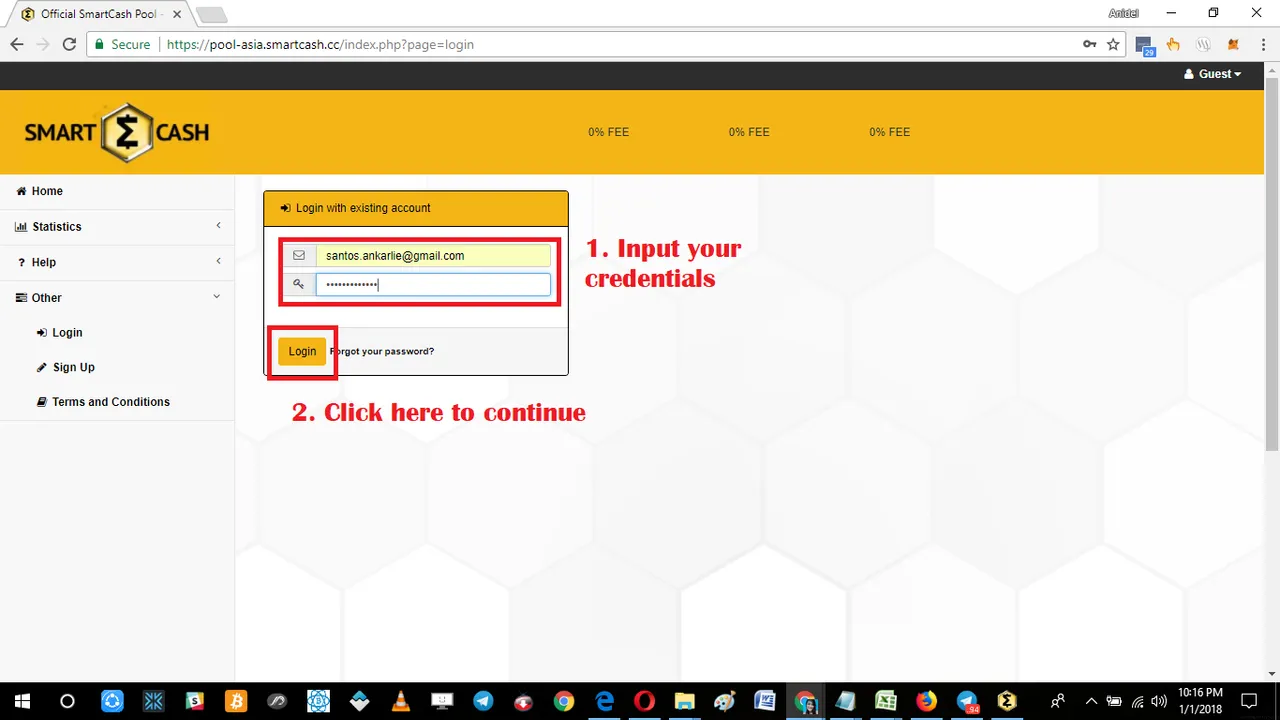Click the middle 0% FEE header text
This screenshot has width=1280, height=720.
tap(749, 132)
